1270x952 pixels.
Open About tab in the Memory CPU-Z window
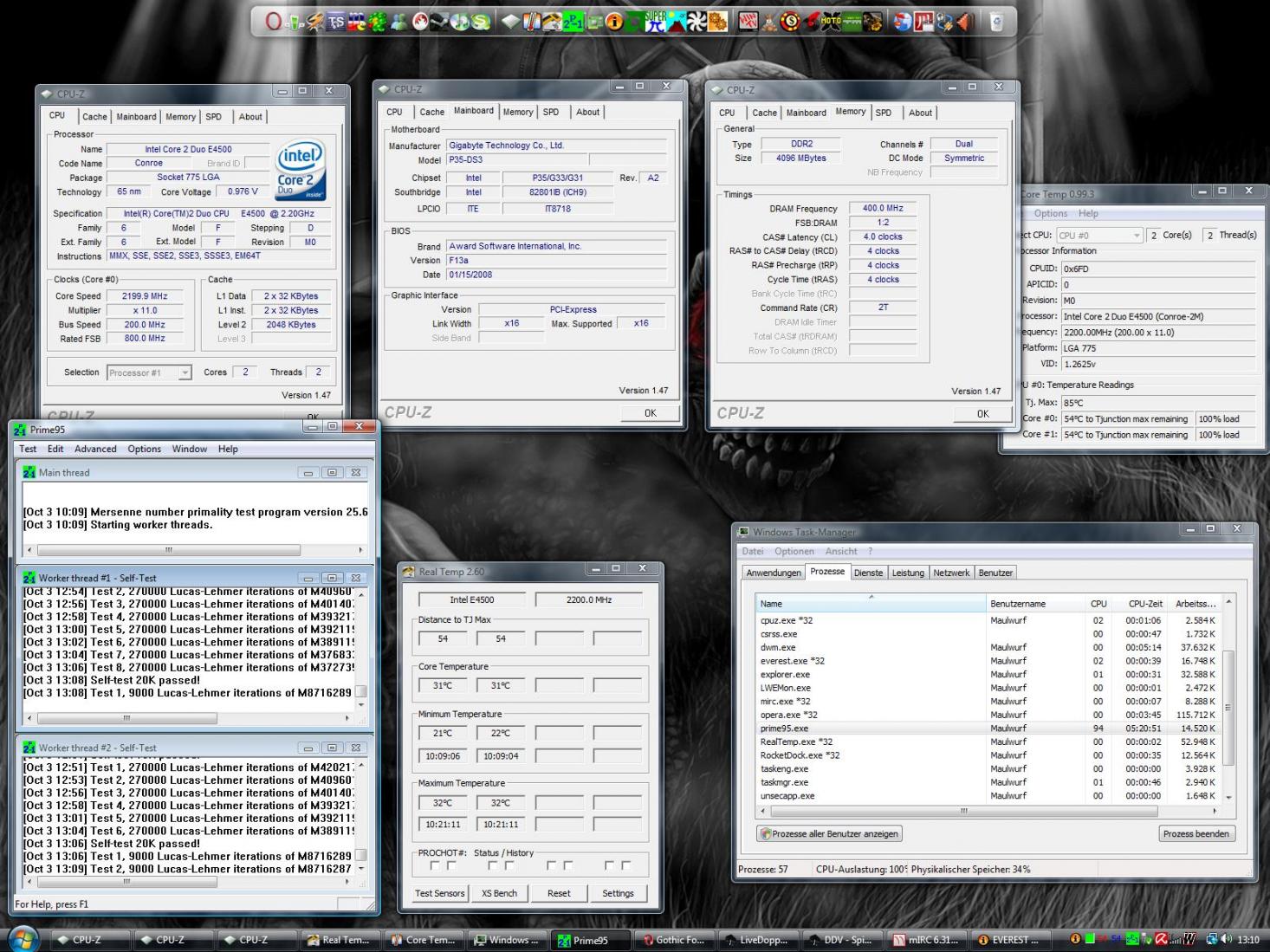[920, 113]
